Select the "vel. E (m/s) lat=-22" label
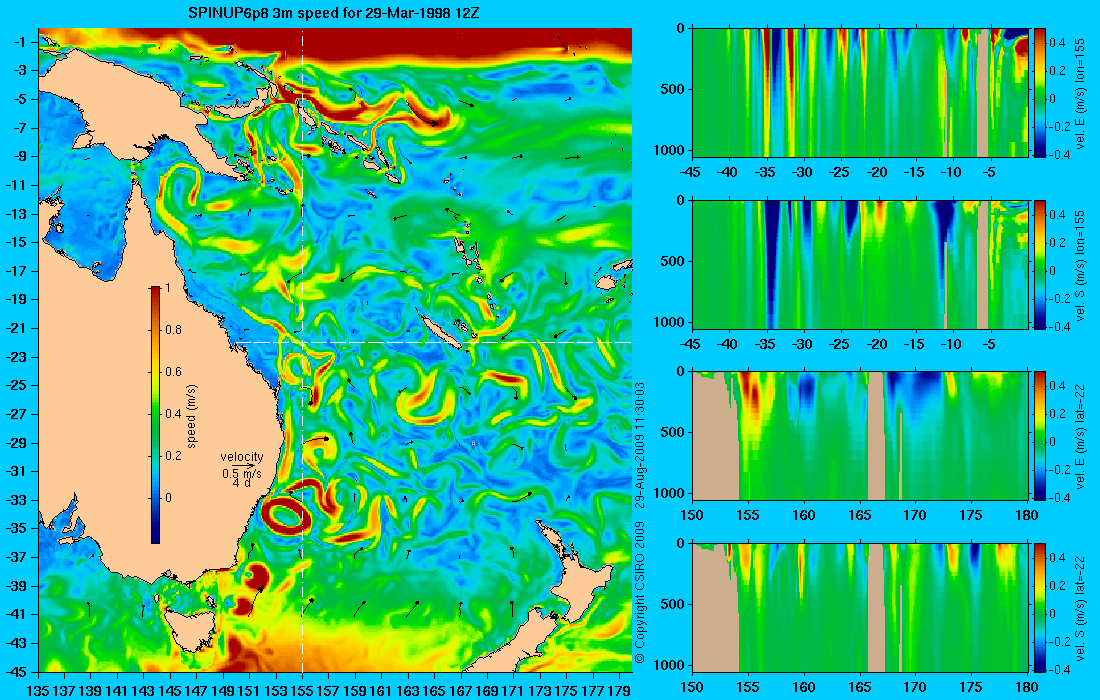 tap(1080, 436)
